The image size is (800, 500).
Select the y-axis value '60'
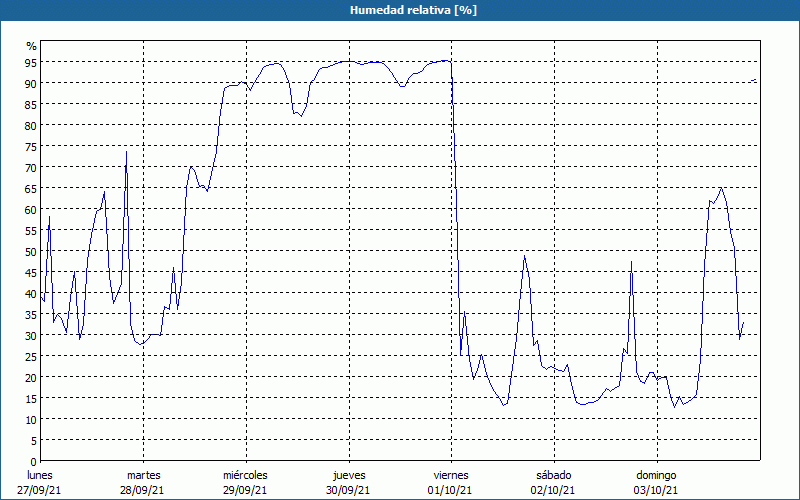31,209
